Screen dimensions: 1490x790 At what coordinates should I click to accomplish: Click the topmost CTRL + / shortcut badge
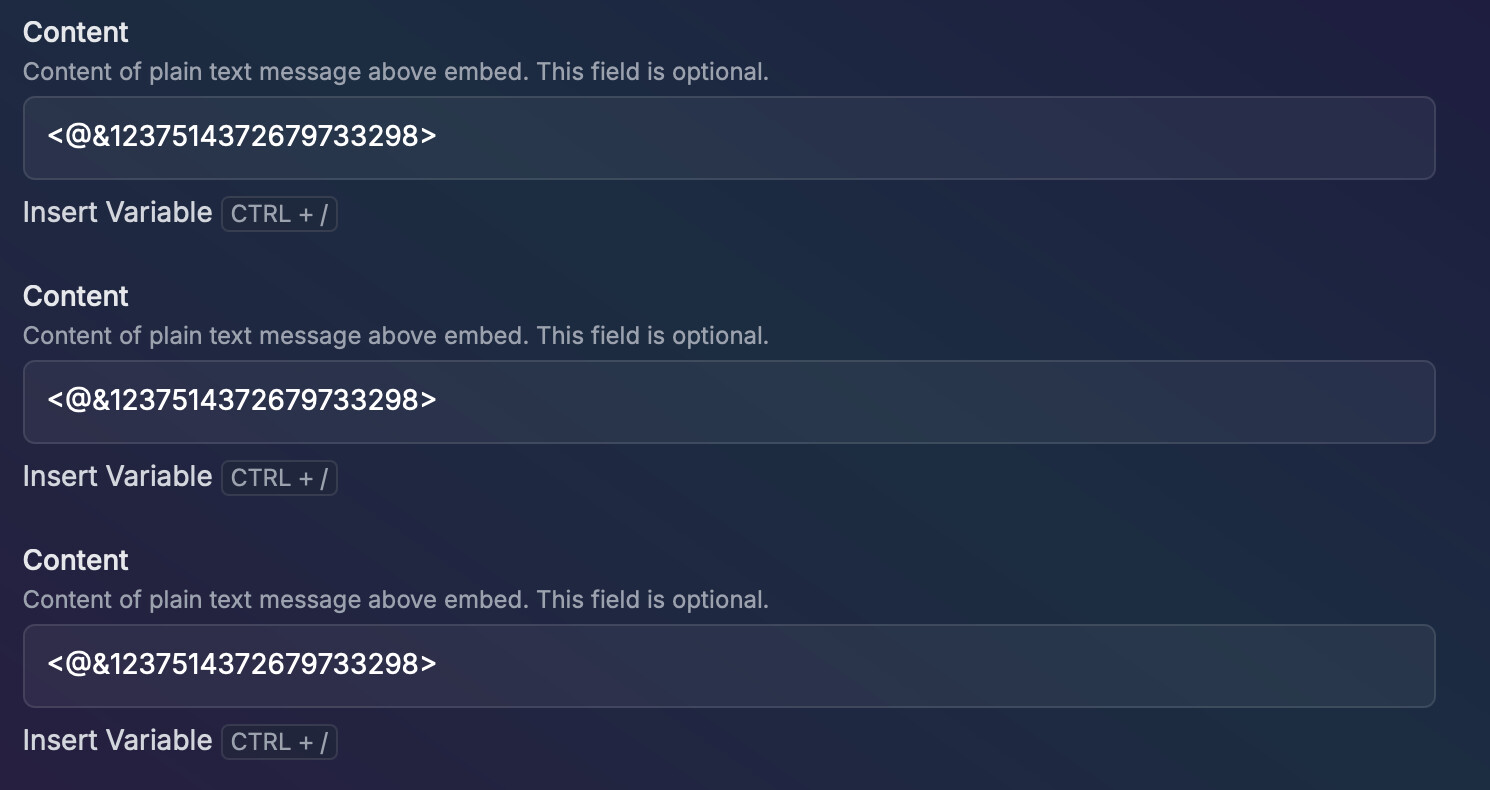(x=279, y=214)
